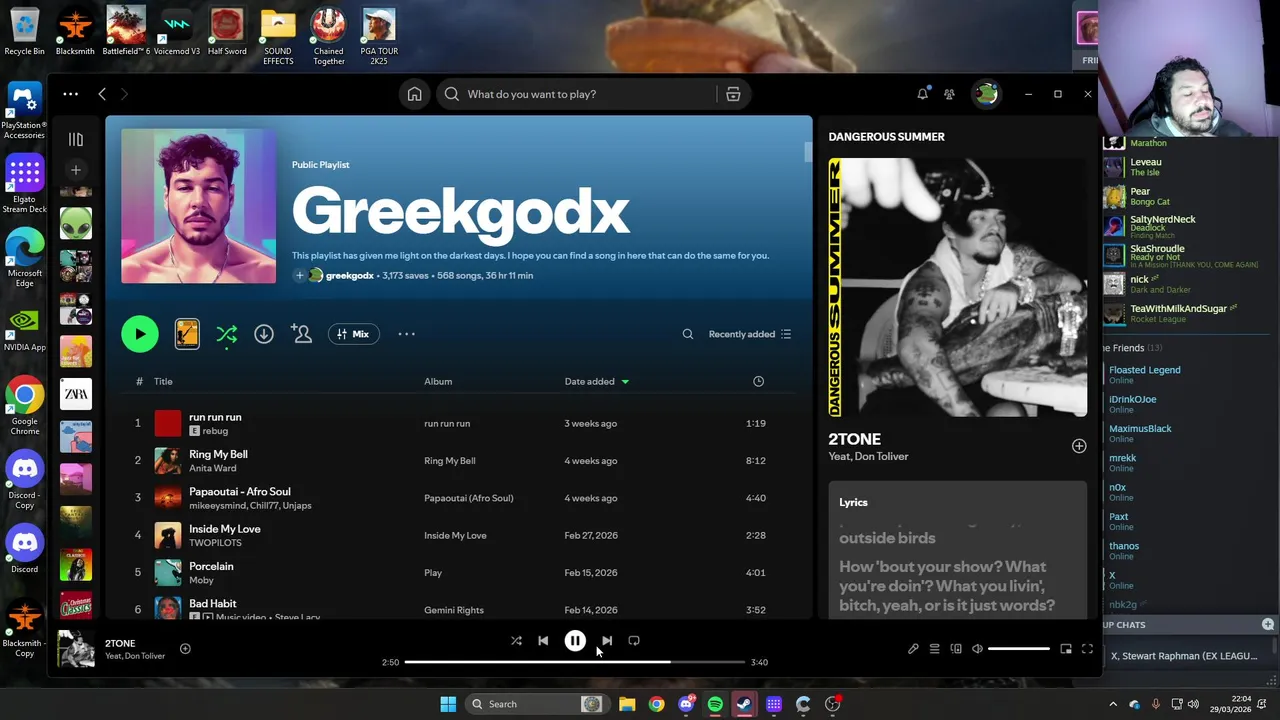Open the 'Gemini Rights' album link

pos(454,610)
